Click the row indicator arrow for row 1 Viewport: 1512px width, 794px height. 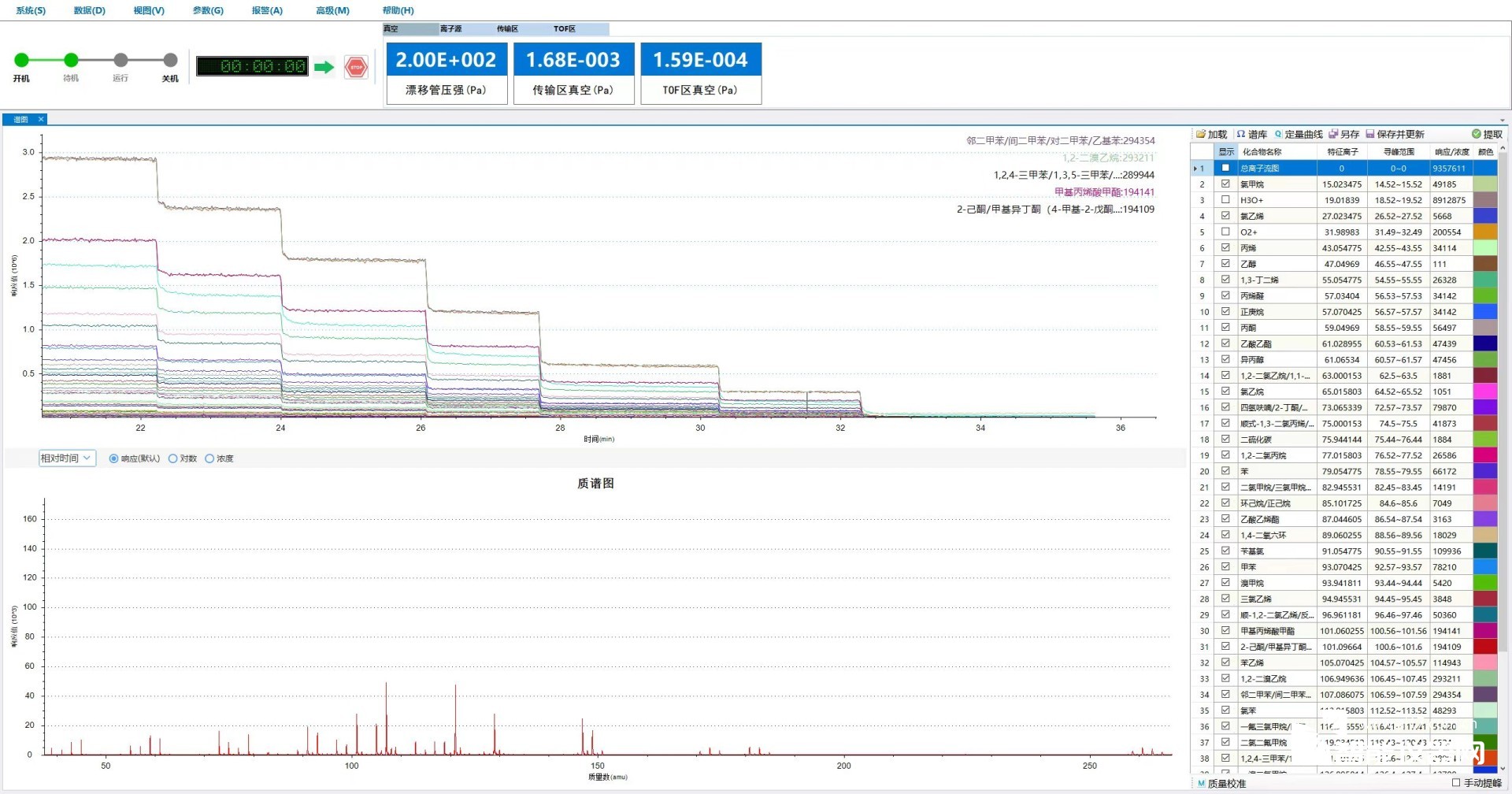click(1195, 169)
